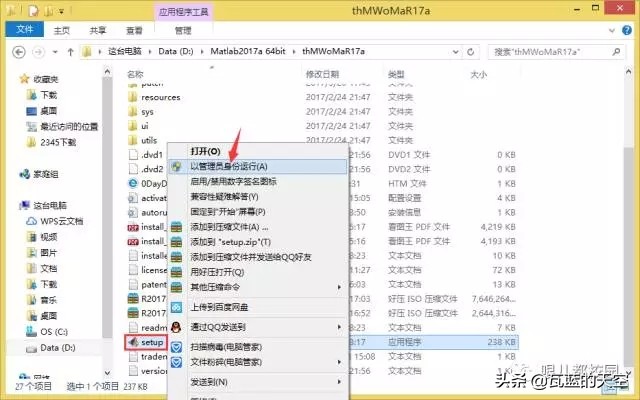Select the sys folder icon
Screen dimensions: 640x400
click(x=132, y=111)
